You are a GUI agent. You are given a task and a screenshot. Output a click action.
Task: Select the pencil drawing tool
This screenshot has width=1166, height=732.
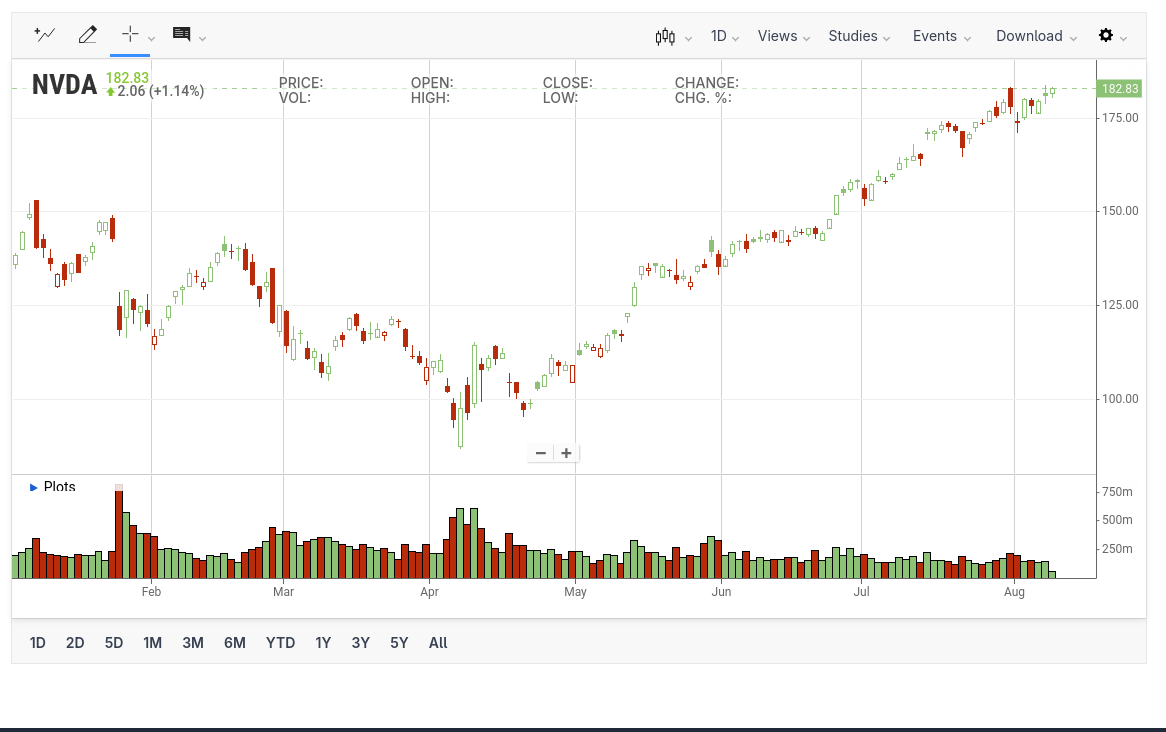tap(88, 34)
